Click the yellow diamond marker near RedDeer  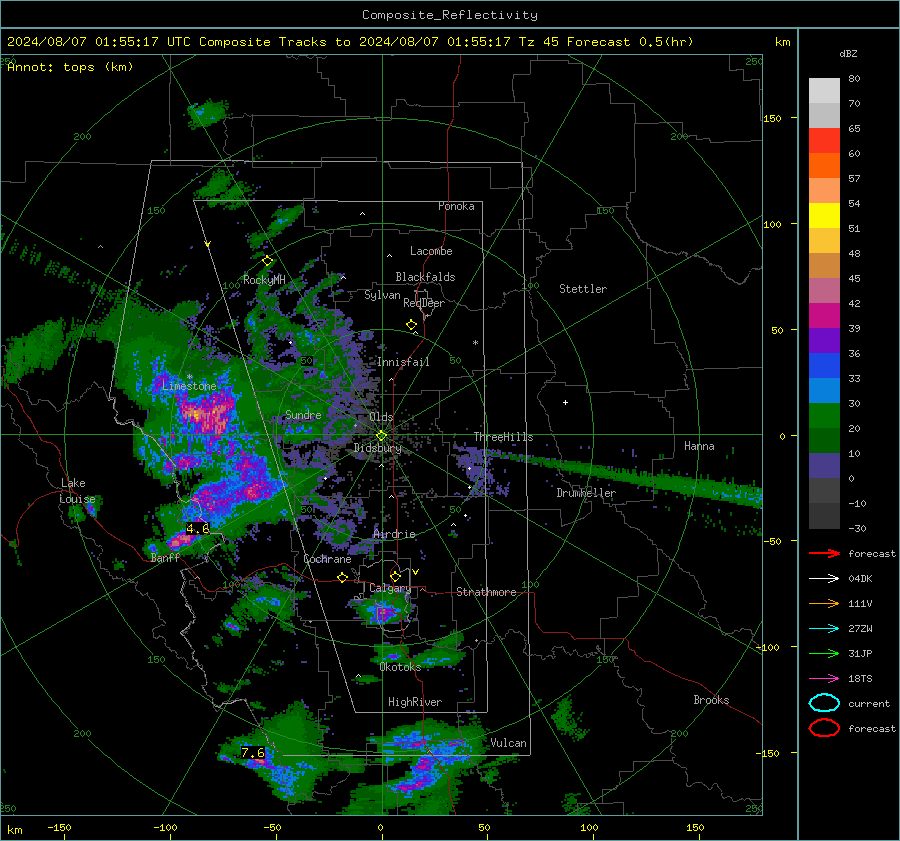click(411, 325)
